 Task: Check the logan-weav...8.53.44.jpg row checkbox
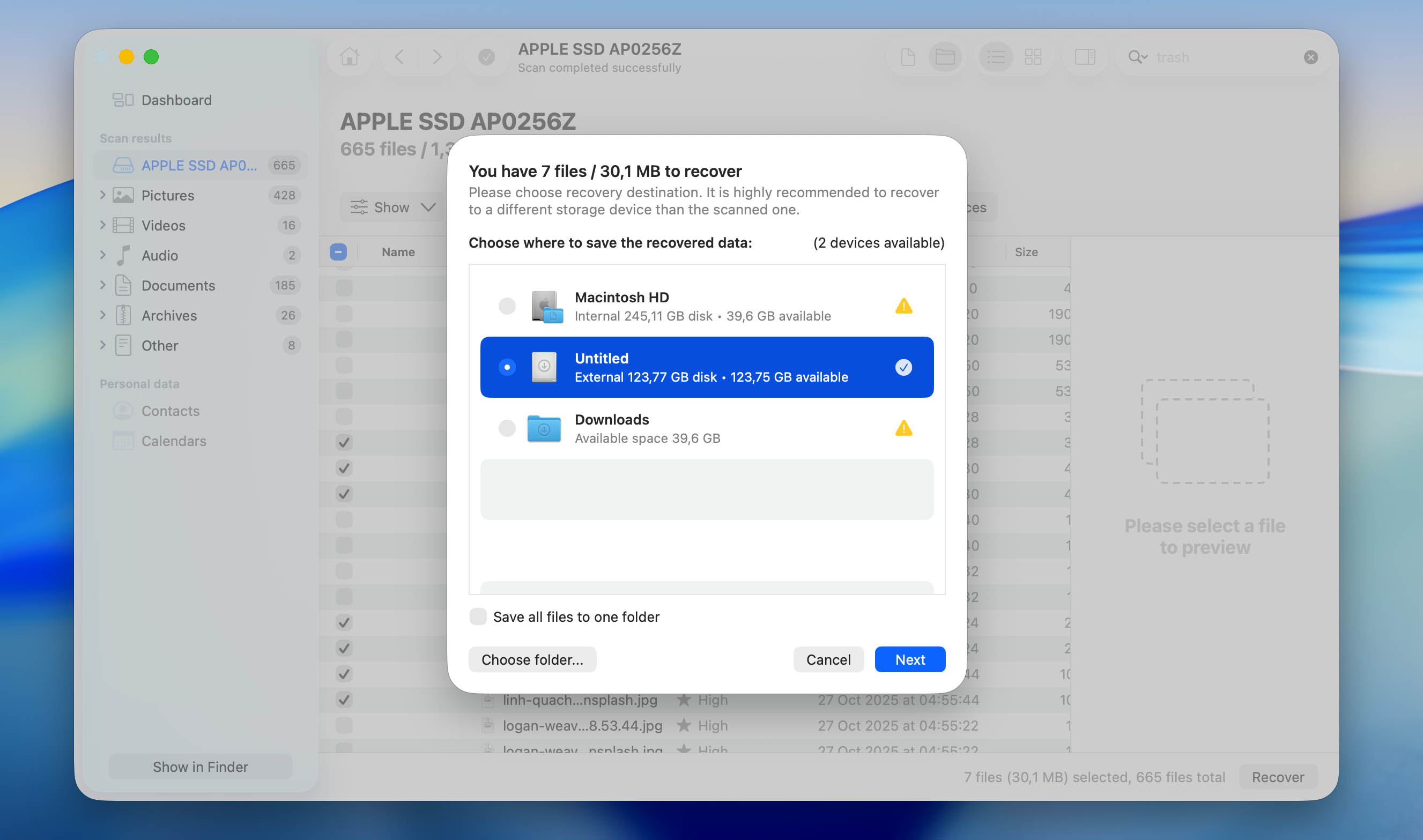(344, 725)
